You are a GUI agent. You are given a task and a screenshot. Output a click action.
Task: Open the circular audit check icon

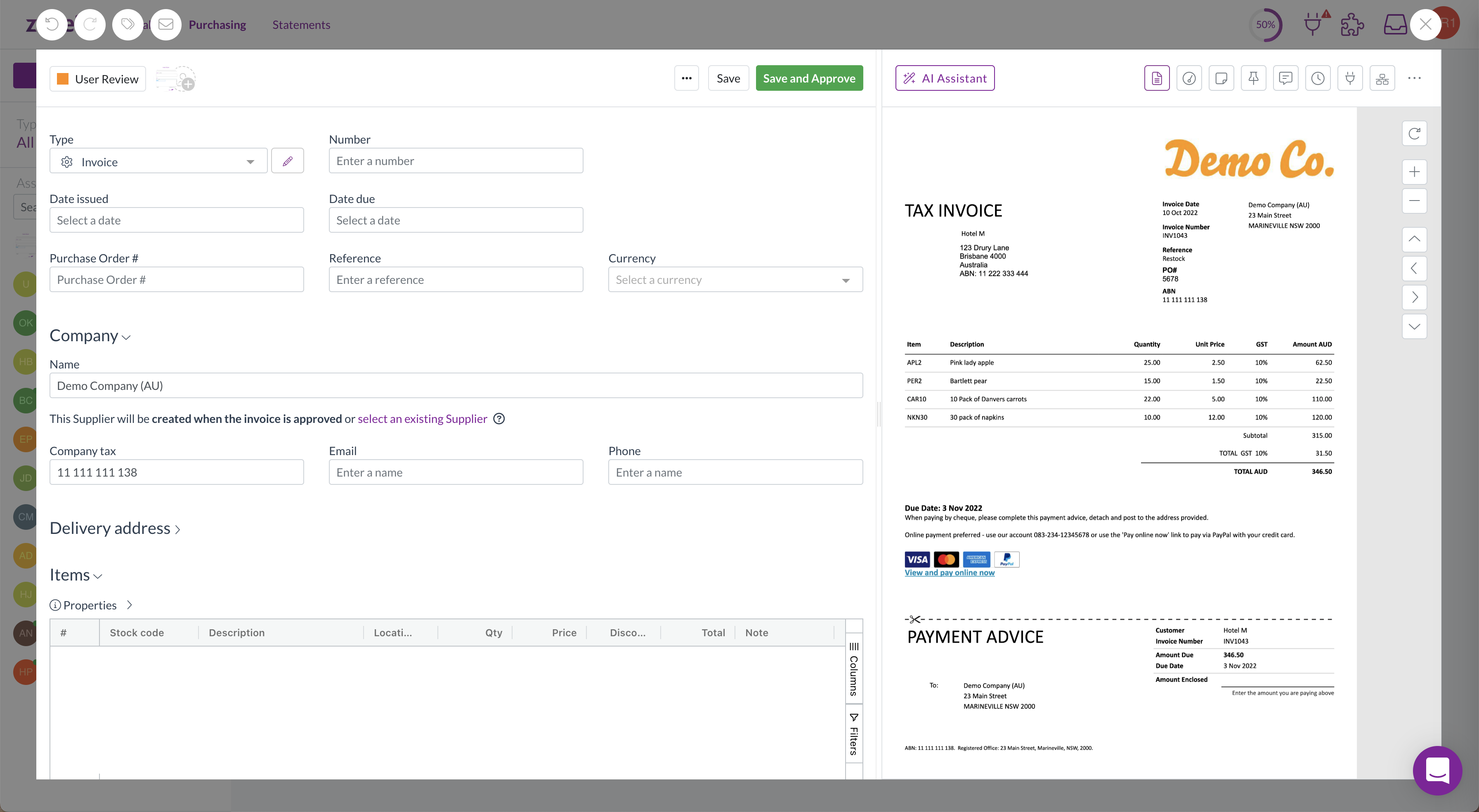point(1189,78)
